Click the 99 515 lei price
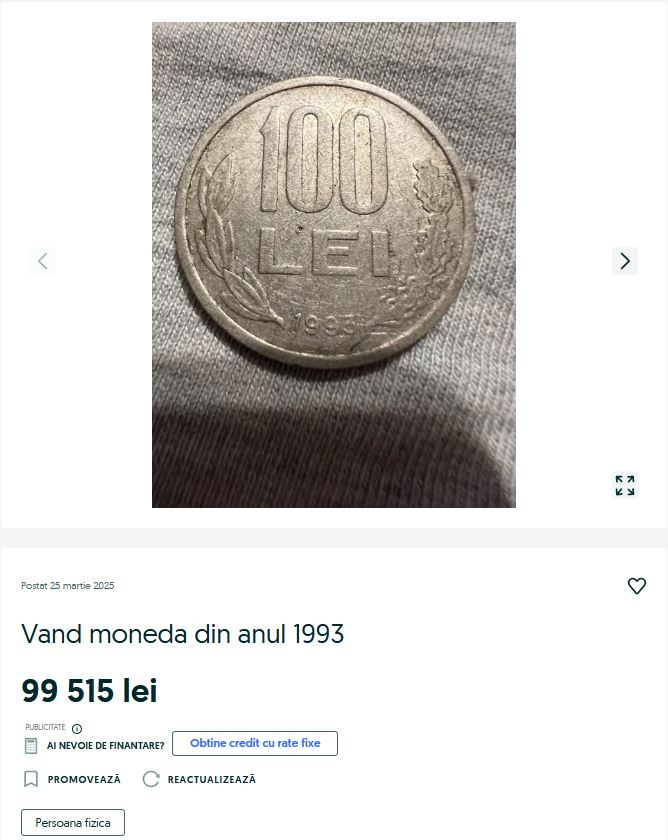 pyautogui.click(x=89, y=690)
